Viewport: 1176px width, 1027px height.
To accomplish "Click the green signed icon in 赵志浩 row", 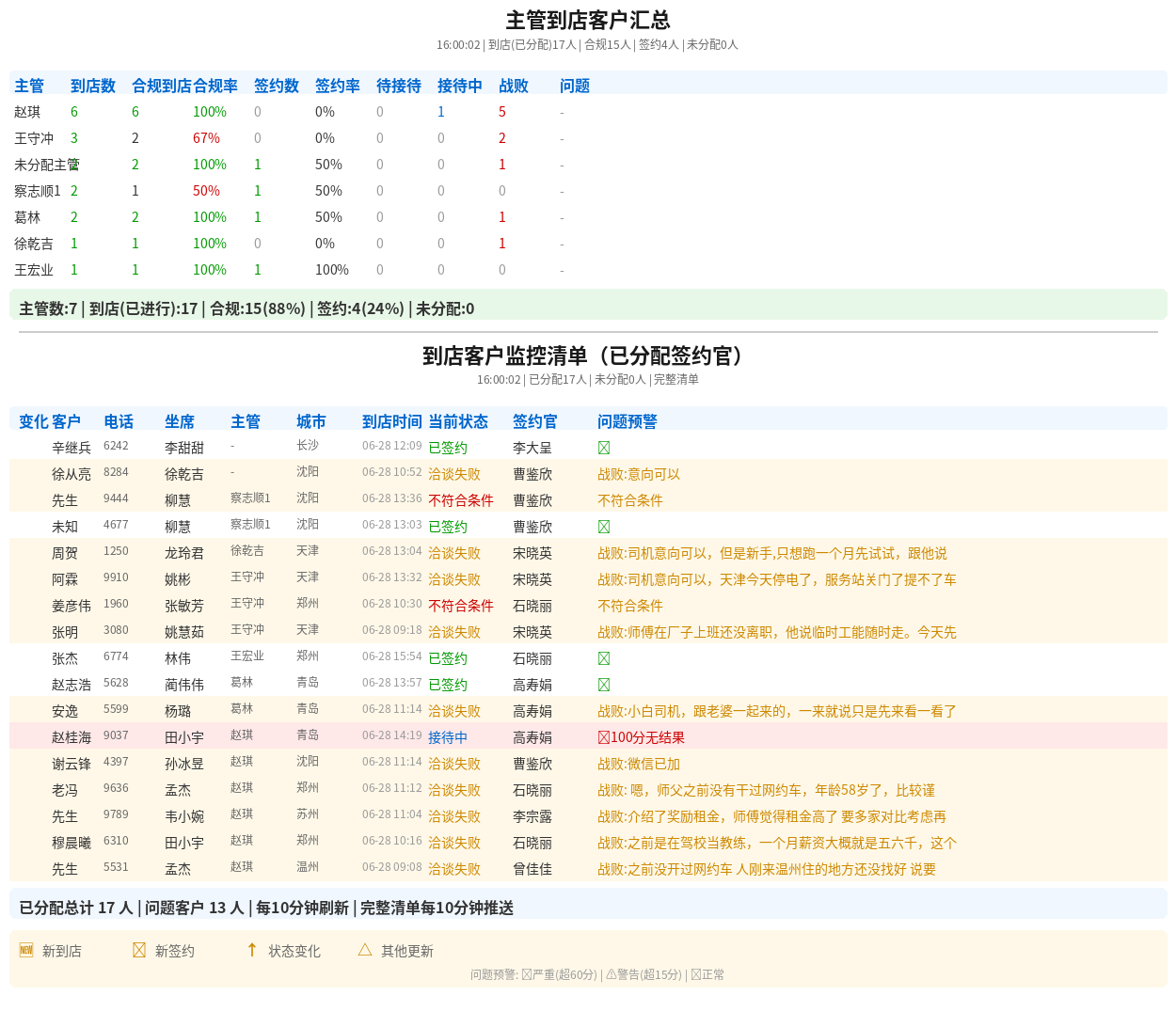I will pyautogui.click(x=604, y=686).
